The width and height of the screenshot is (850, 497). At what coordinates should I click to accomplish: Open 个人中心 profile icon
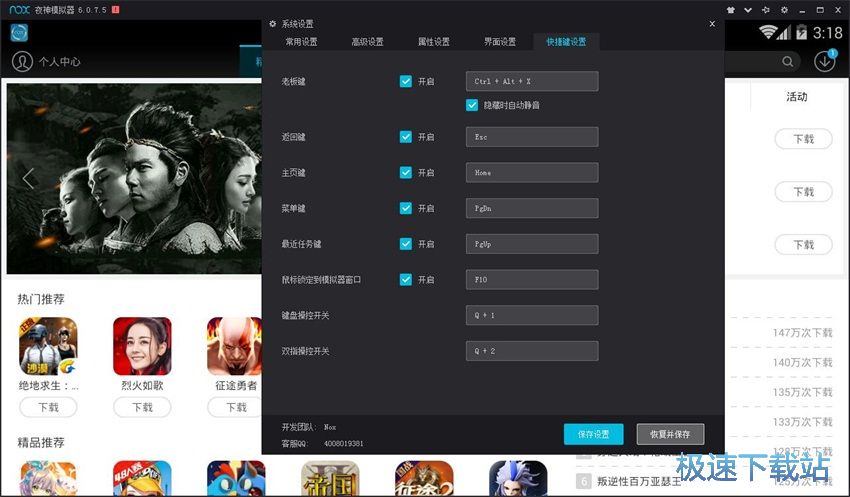click(22, 61)
